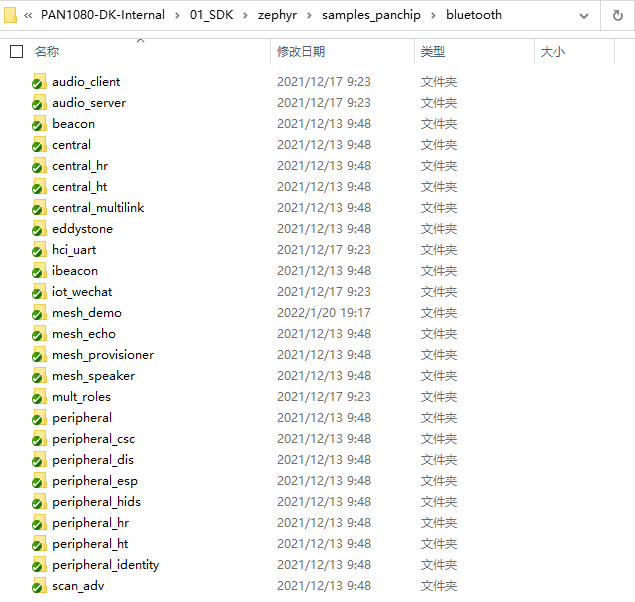Click the mesh_demo folder icon
The width and height of the screenshot is (635, 602).
coord(39,313)
